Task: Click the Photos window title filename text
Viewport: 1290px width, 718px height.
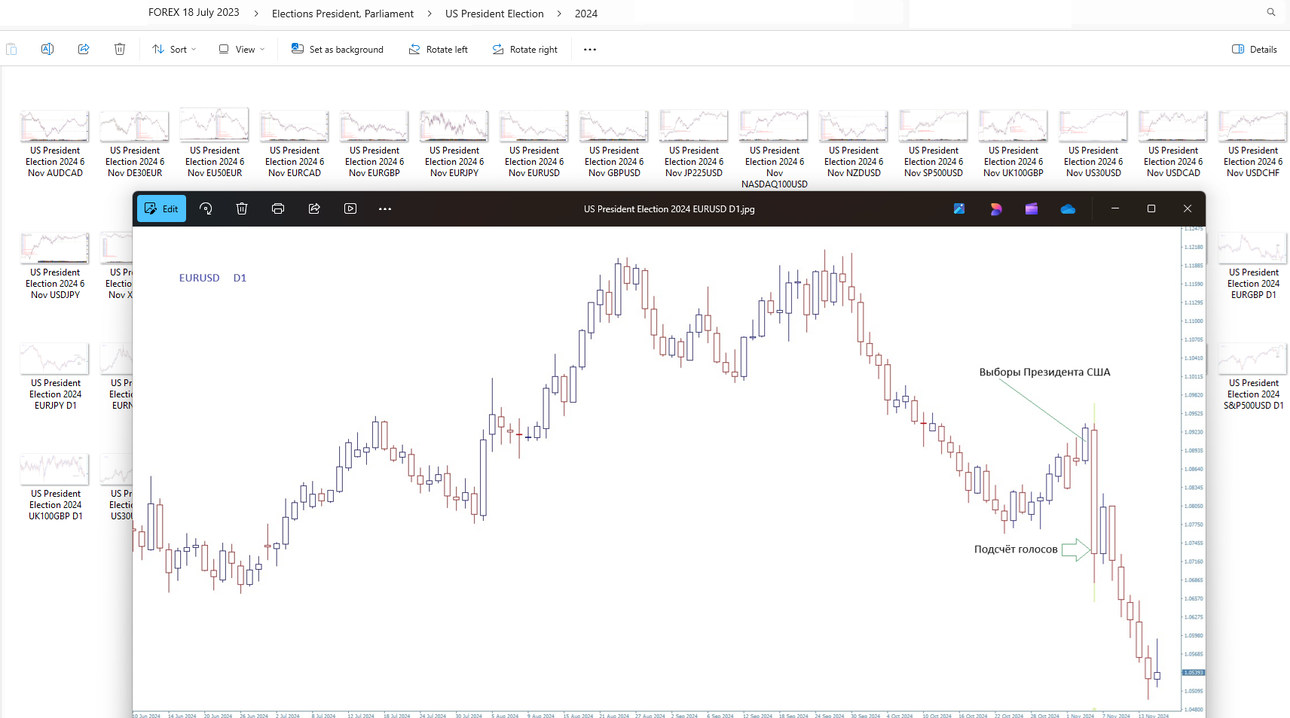Action: [x=669, y=209]
